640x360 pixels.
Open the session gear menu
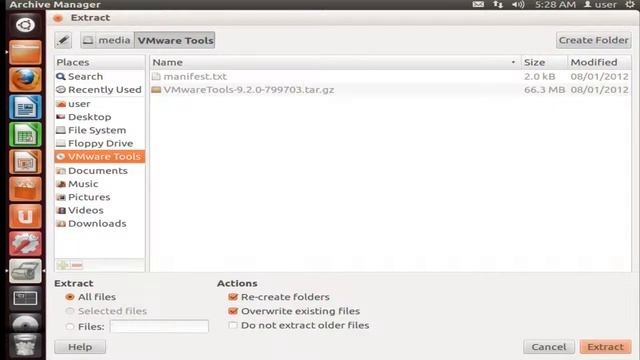click(x=630, y=4)
